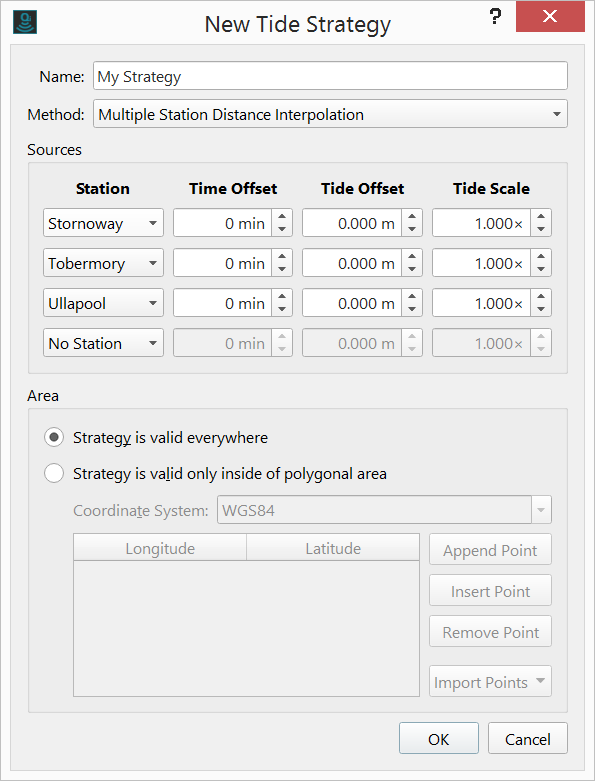Decrease the Stornoway tide scale using down arrow
Screen dimensions: 595x781
click(x=541, y=230)
